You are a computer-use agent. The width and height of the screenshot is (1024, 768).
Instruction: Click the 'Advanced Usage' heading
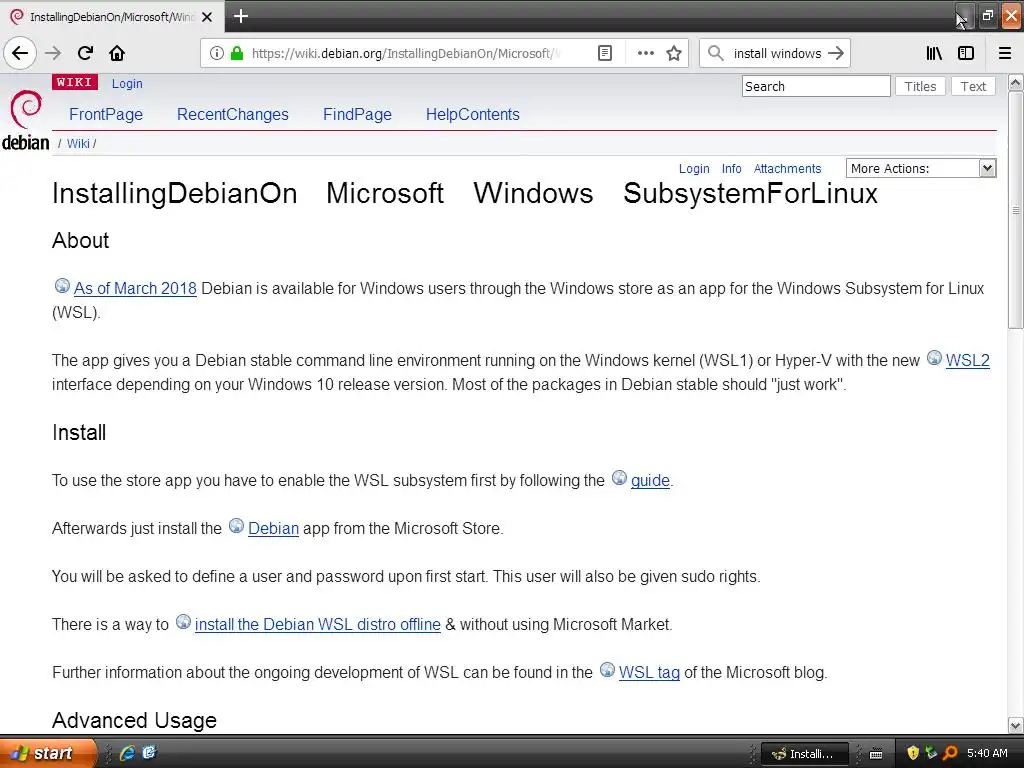coord(134,720)
